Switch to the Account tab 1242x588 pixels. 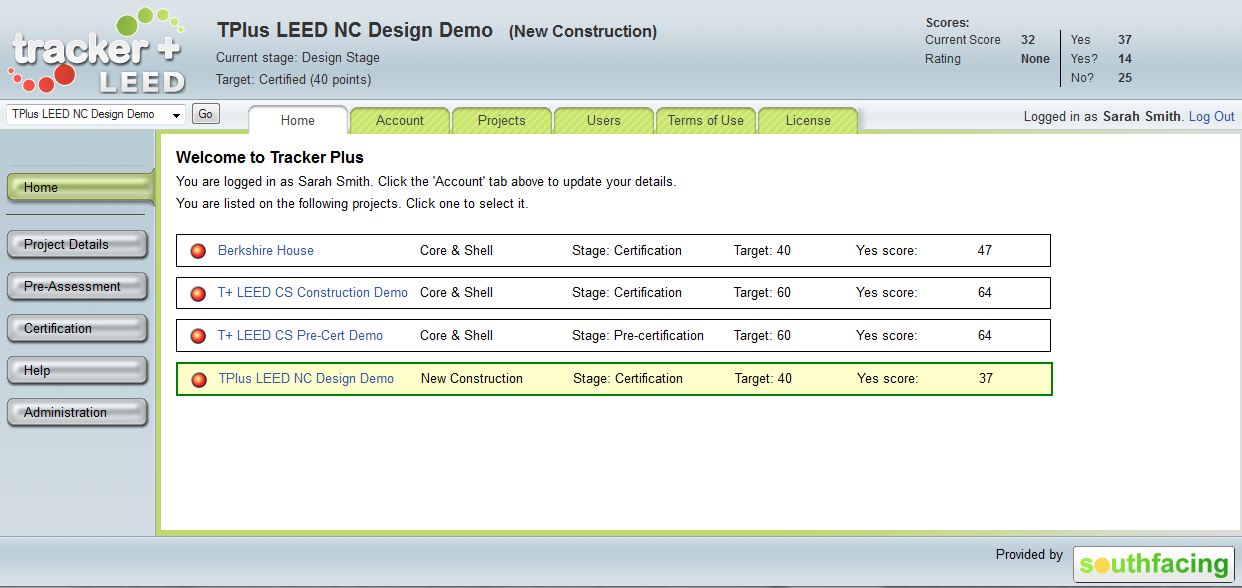(x=400, y=120)
